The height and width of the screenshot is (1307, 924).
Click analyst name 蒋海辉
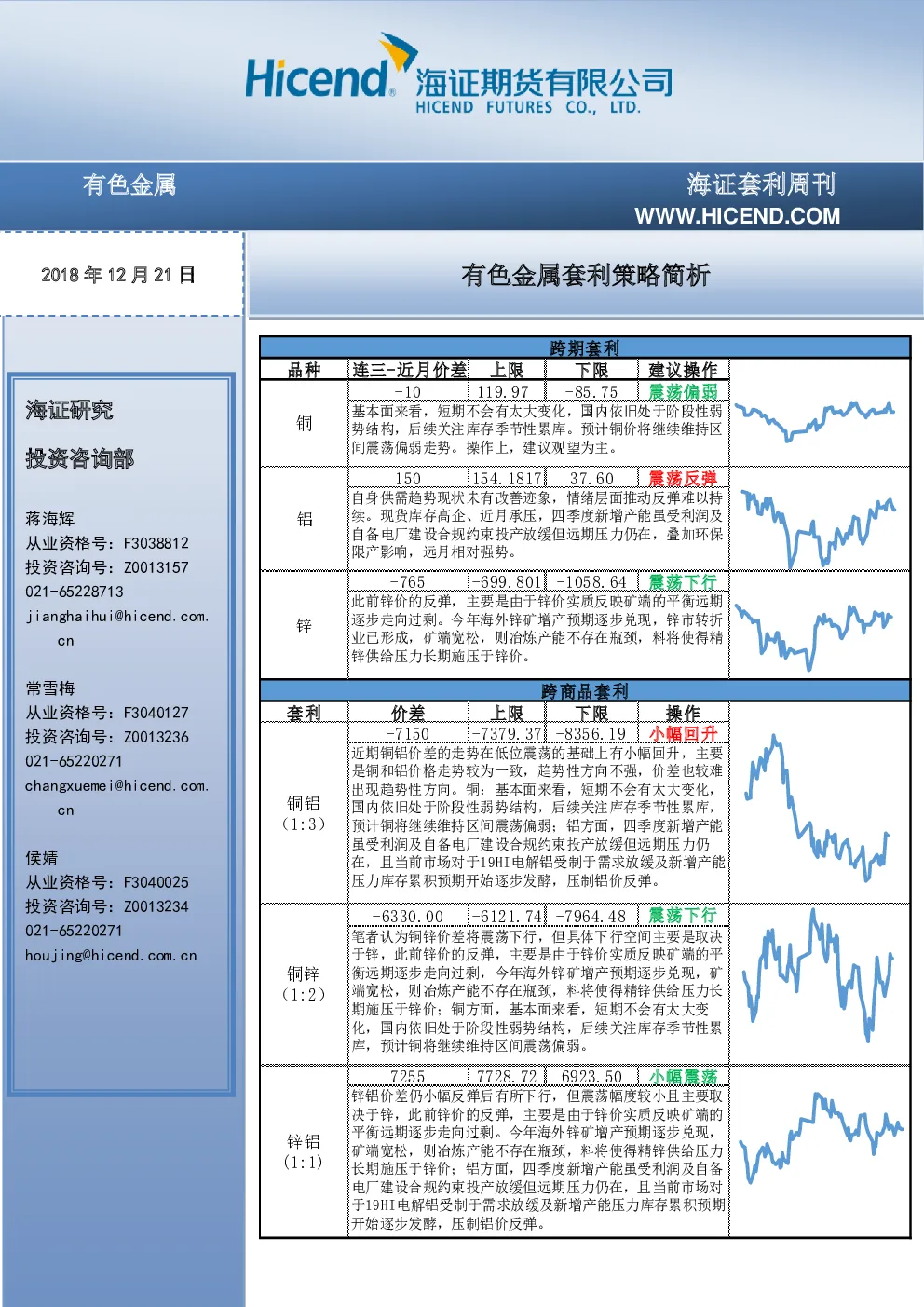tap(50, 519)
